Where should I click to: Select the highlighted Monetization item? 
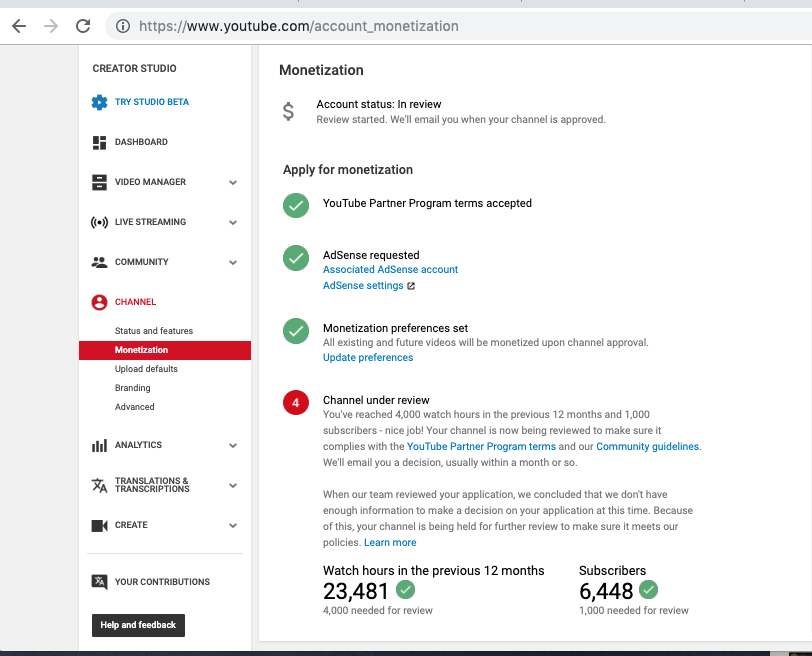(x=165, y=350)
